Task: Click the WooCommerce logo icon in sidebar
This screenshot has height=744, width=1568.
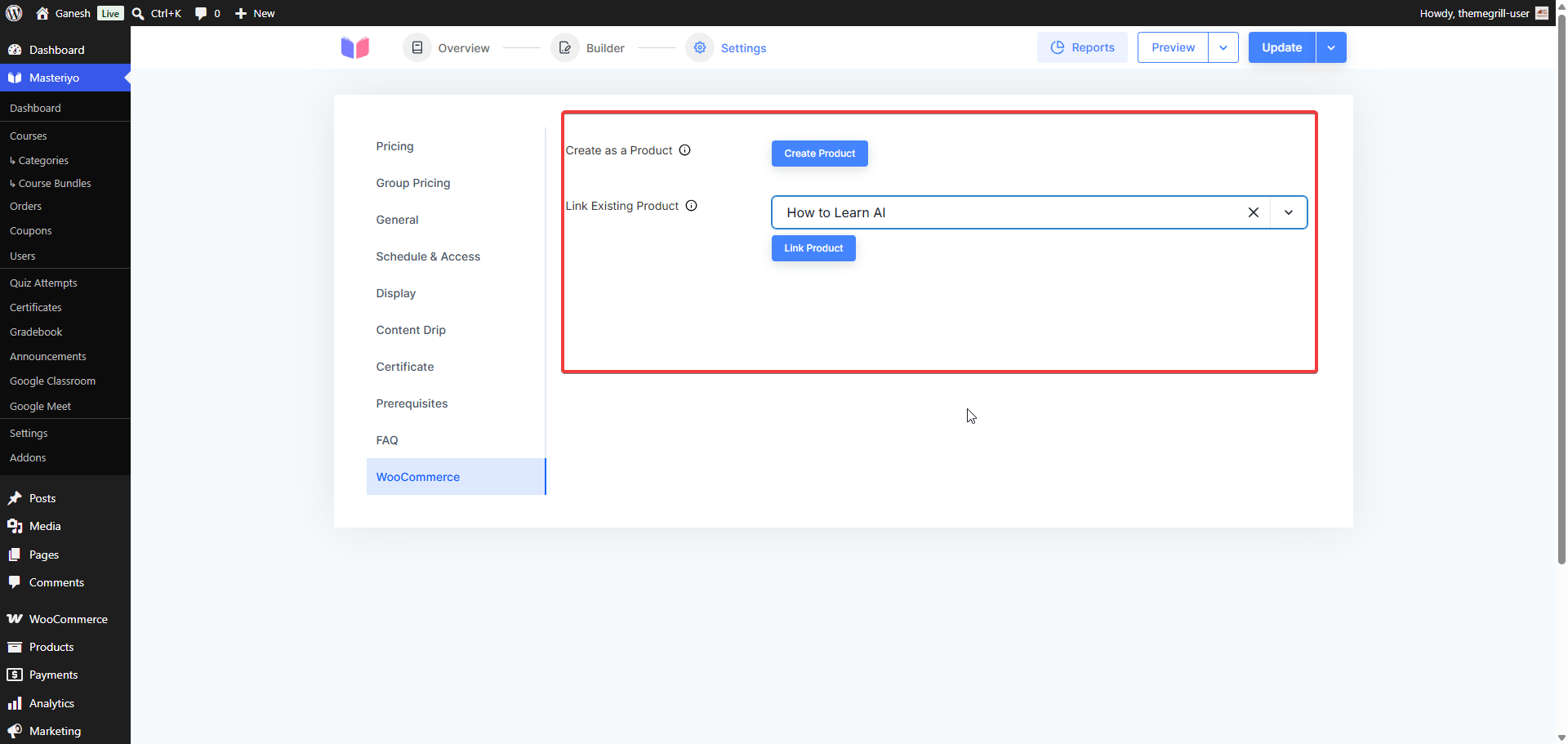Action: coord(15,619)
